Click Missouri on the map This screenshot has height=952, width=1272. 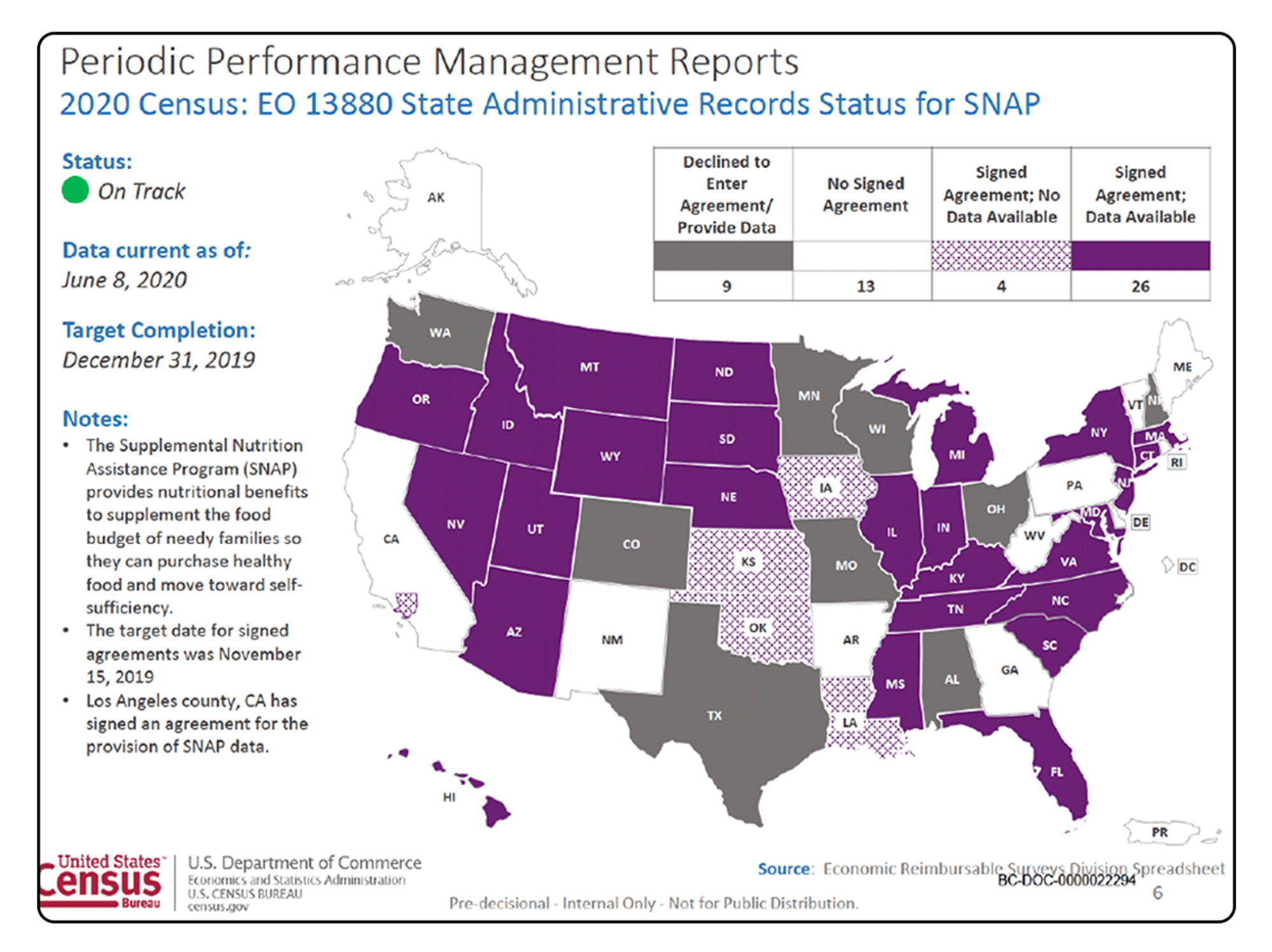point(846,564)
